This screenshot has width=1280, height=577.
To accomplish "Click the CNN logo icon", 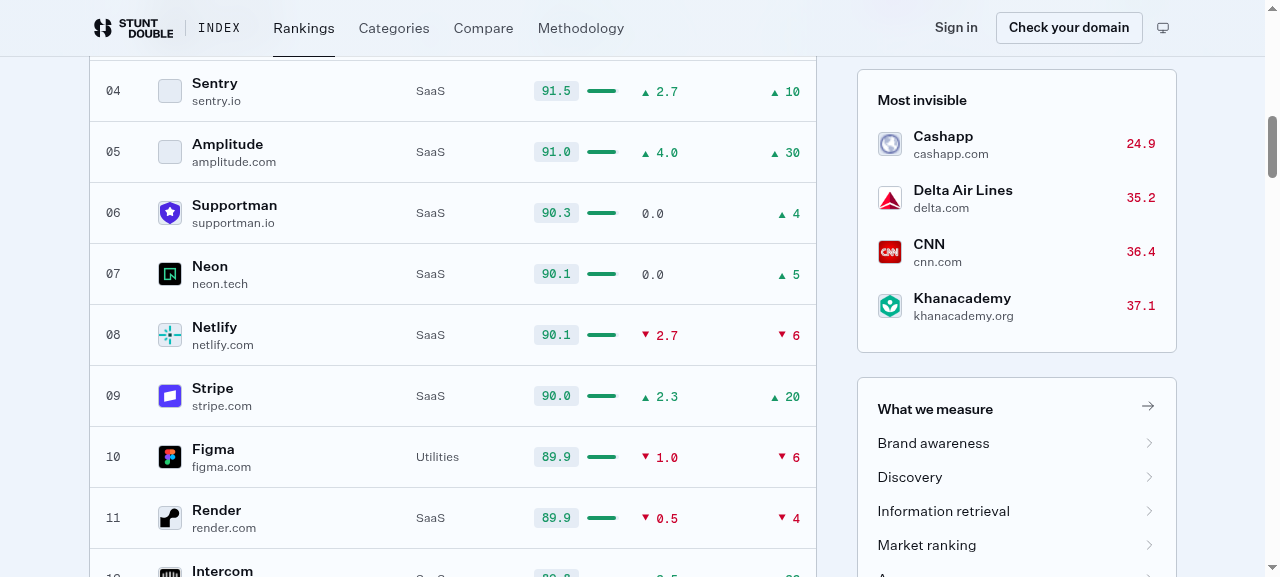I will (x=890, y=252).
